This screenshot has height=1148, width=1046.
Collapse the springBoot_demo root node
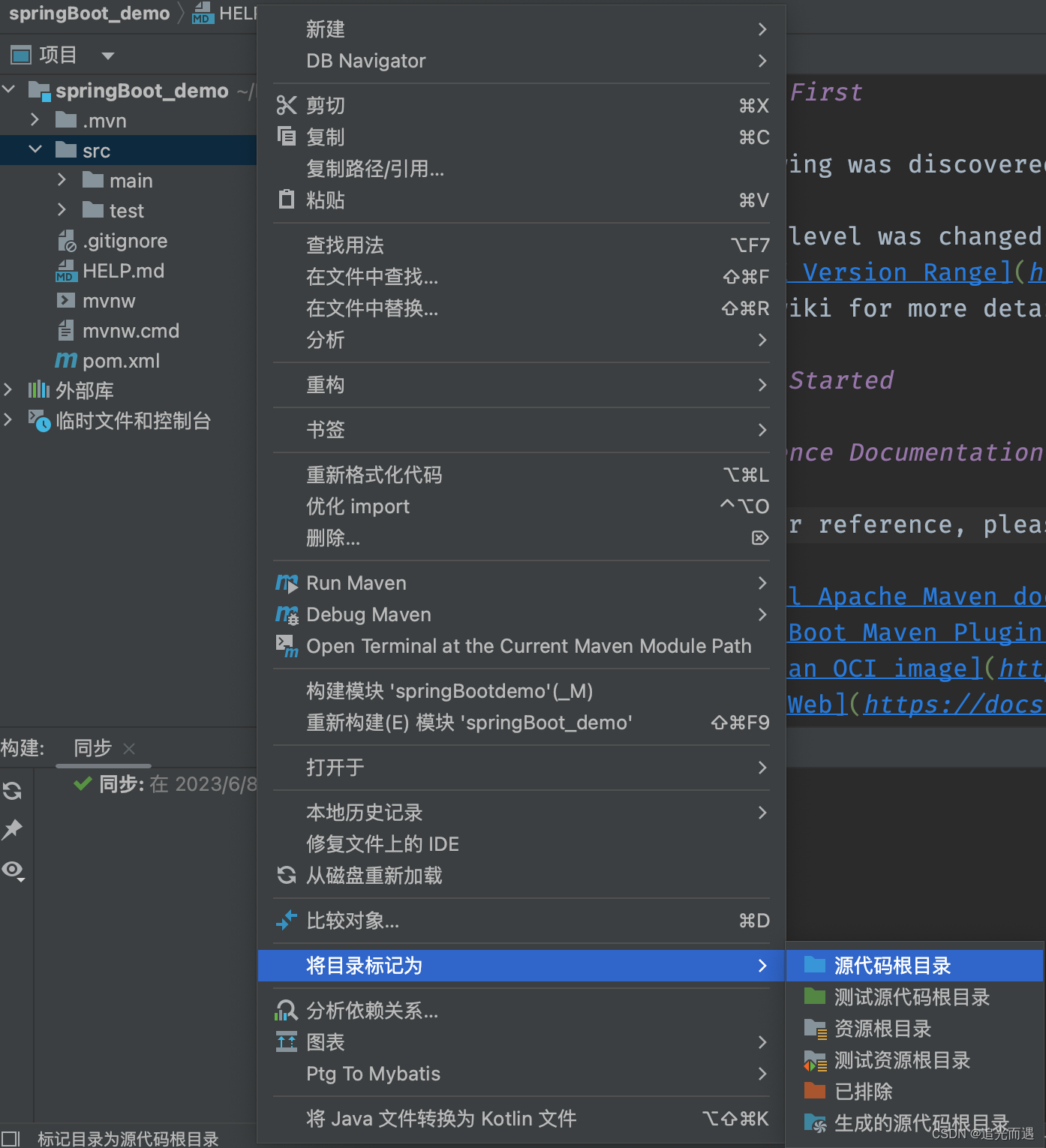[9, 89]
